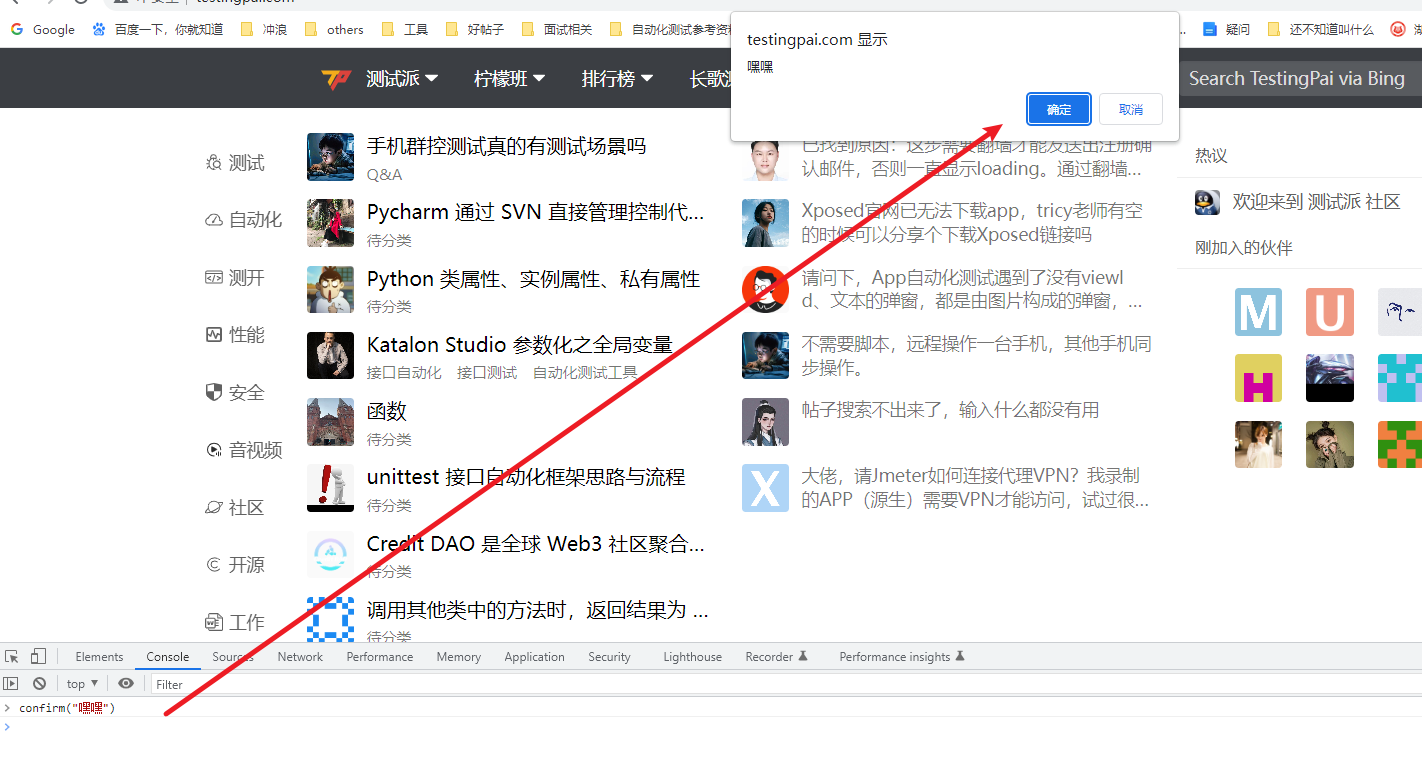Open the 百度一下，你就知道 bookmark

(158, 30)
